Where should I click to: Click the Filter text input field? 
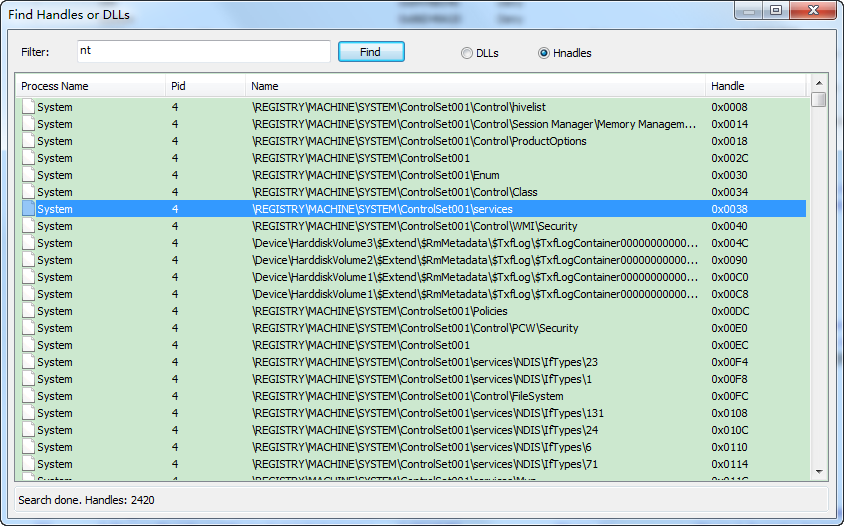coord(203,51)
